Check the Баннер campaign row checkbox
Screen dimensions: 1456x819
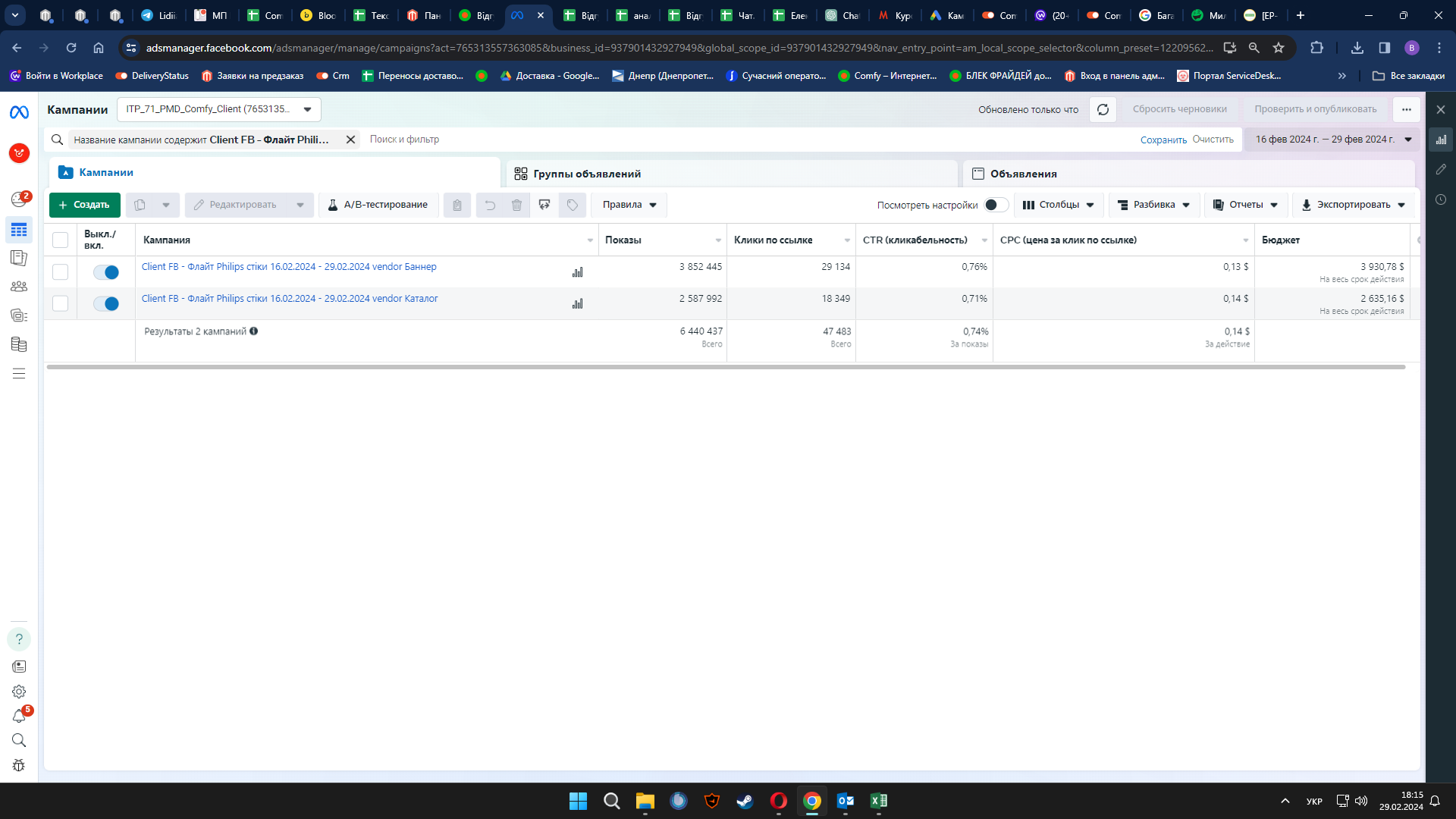click(x=60, y=272)
